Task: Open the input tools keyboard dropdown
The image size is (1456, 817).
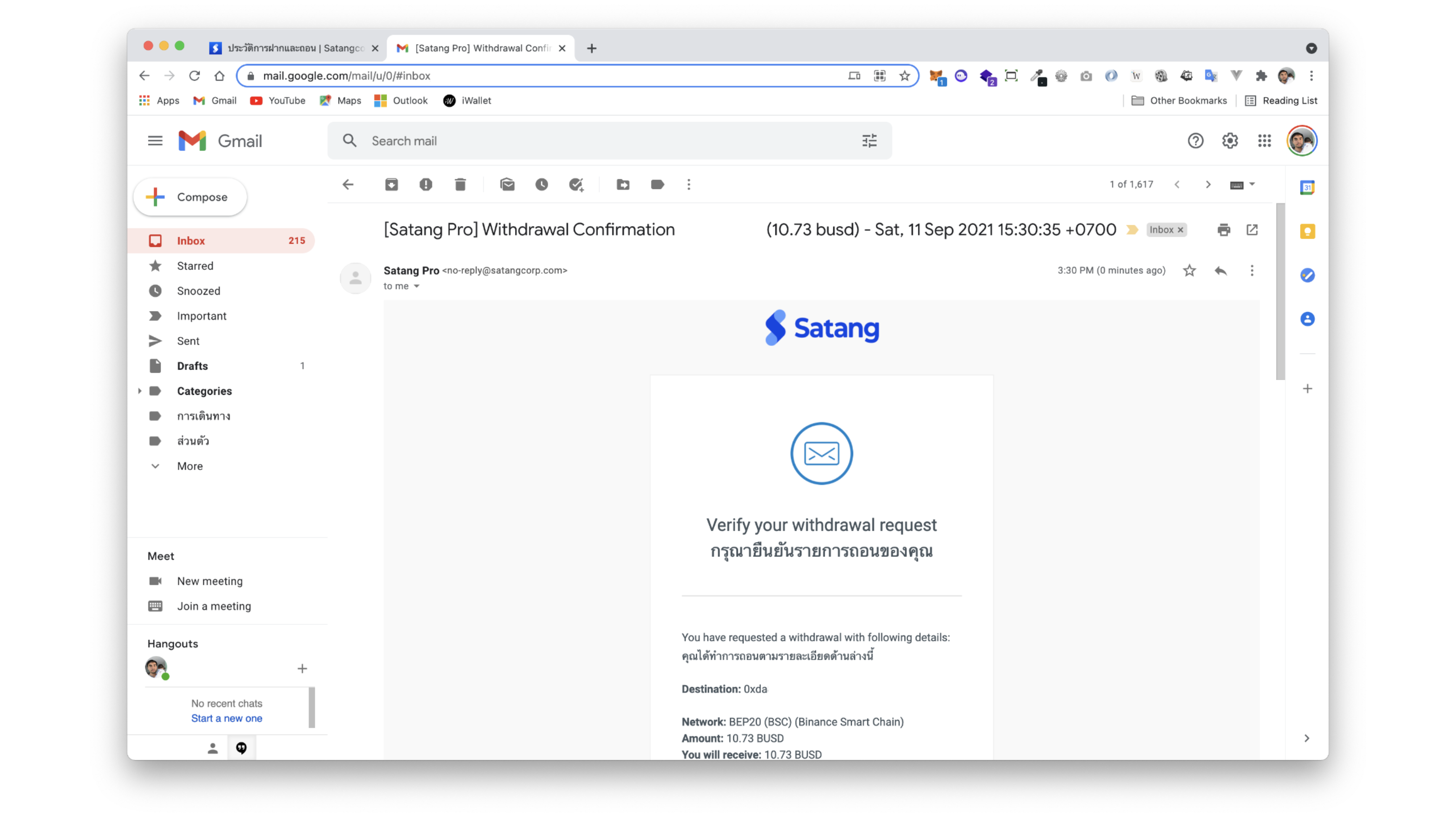Action: [1242, 185]
